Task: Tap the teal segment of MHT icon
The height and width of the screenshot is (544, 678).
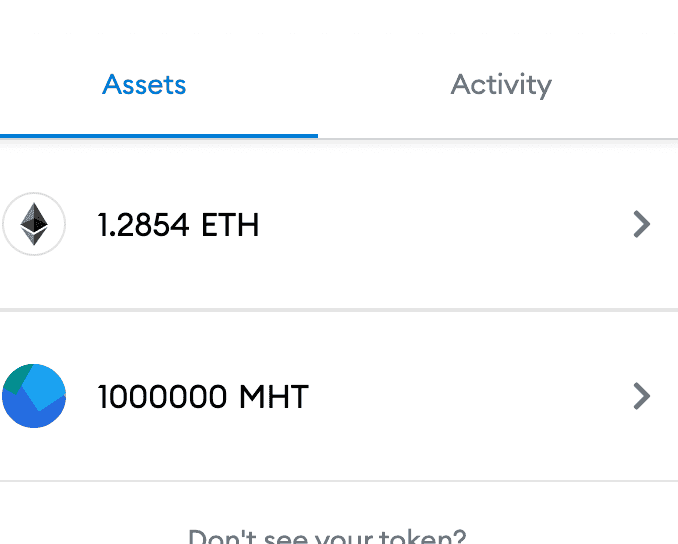Action: (15, 378)
